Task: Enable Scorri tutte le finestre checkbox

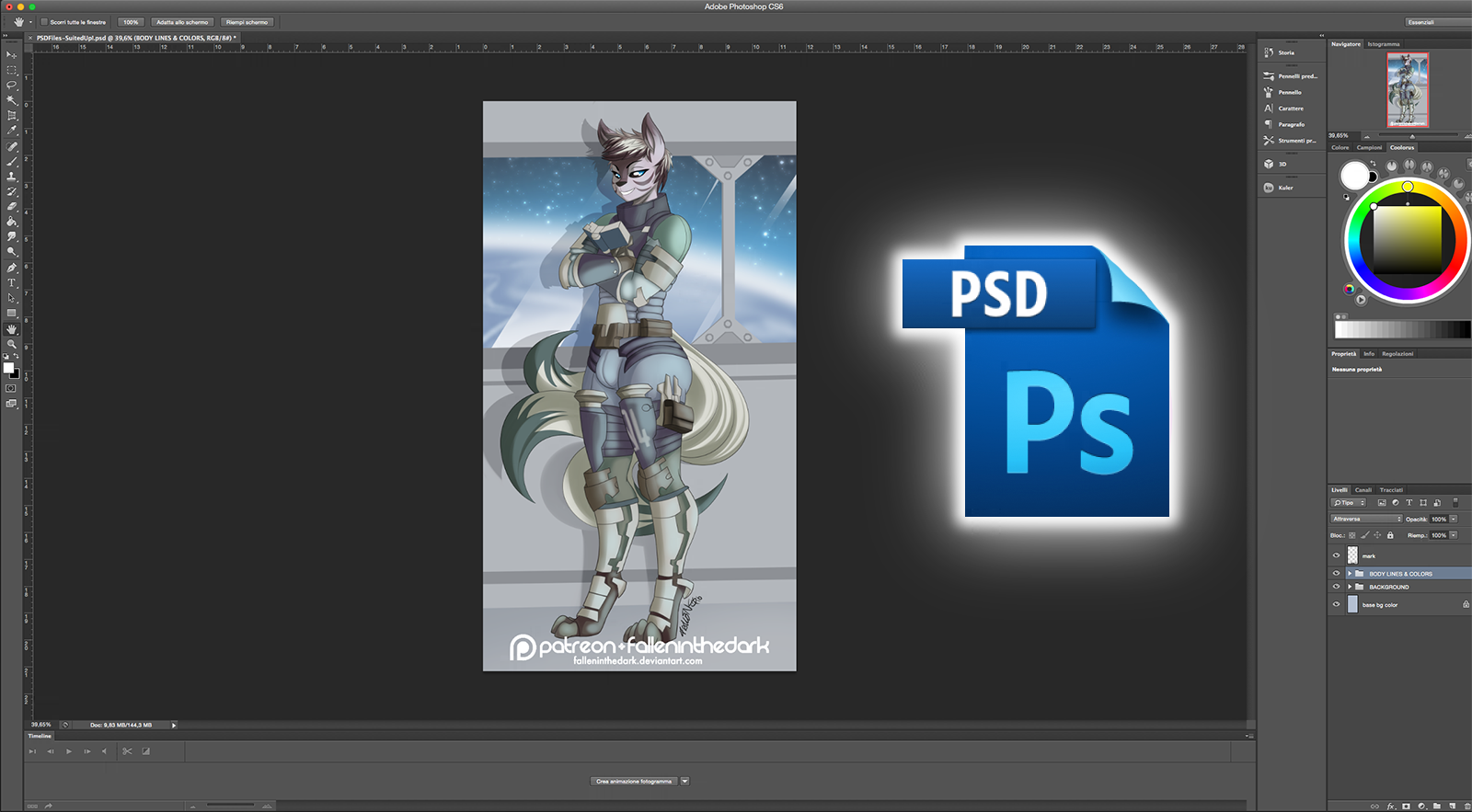Action: click(x=43, y=22)
